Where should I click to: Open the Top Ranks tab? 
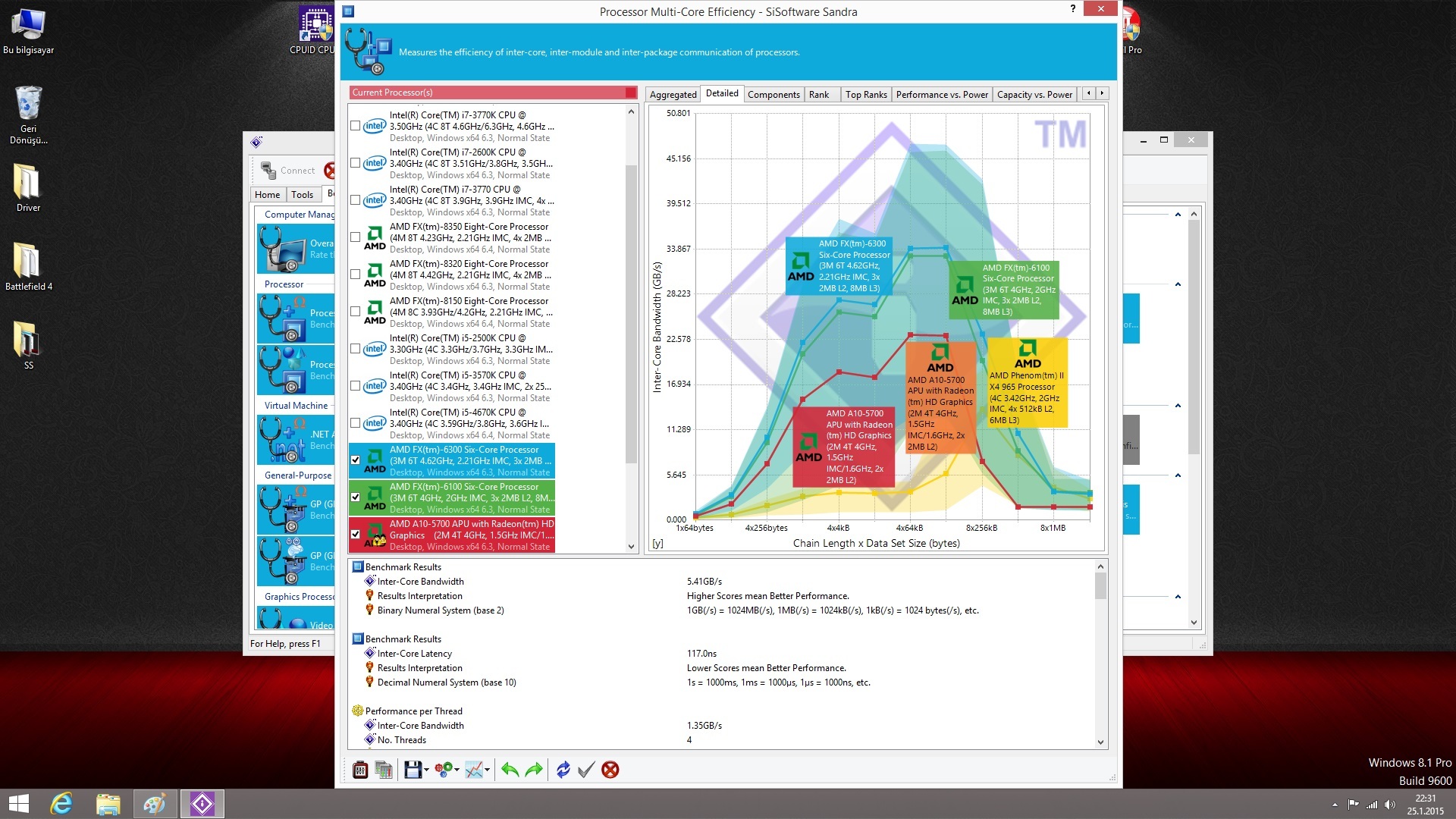click(x=866, y=95)
